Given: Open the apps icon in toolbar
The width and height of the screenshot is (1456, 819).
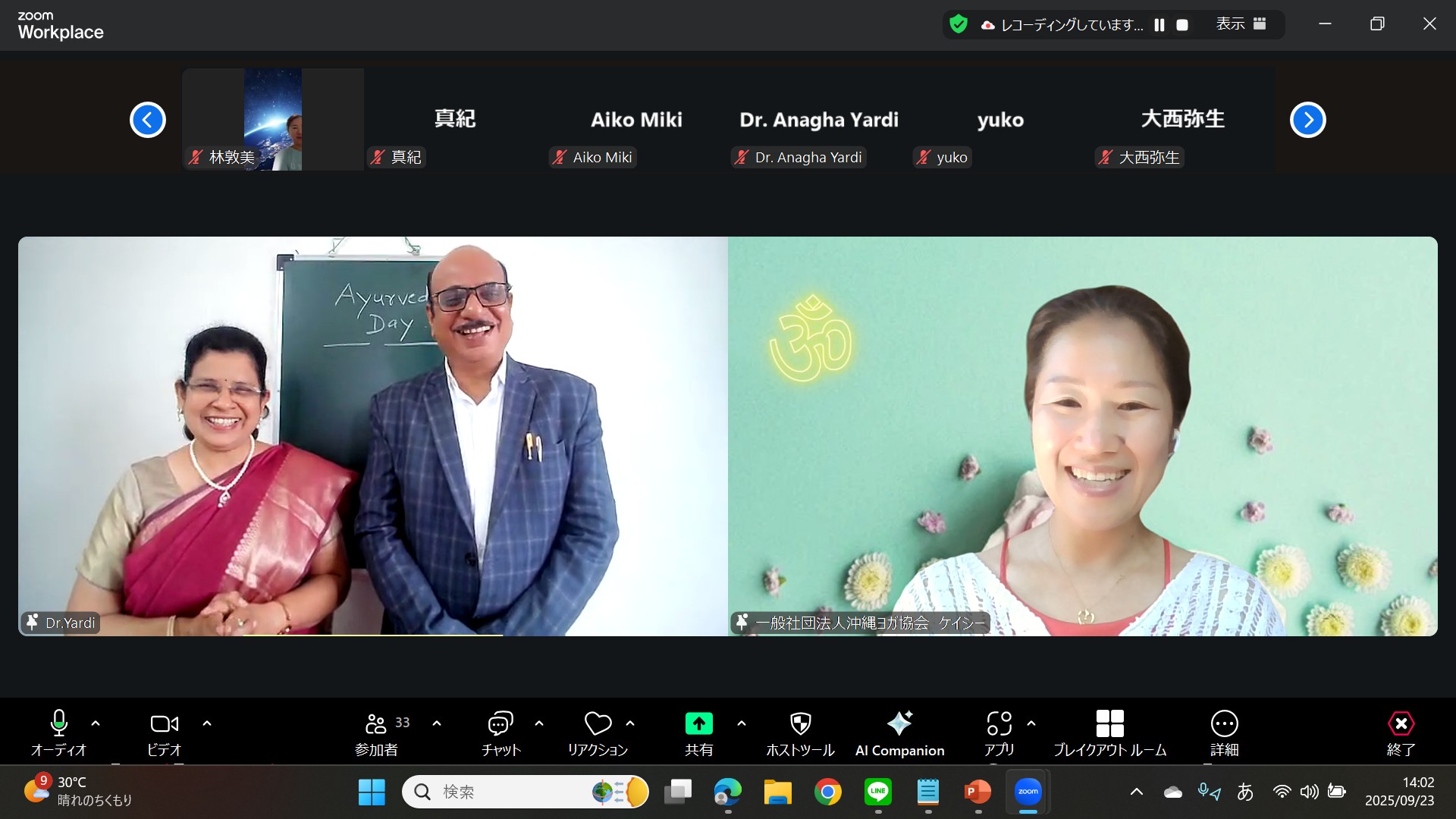Looking at the screenshot, I should 999,724.
